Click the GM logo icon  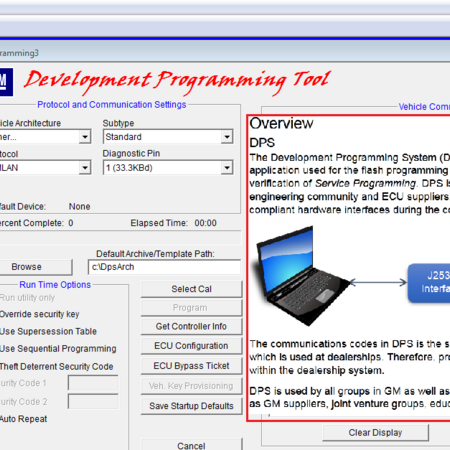[x=6, y=82]
